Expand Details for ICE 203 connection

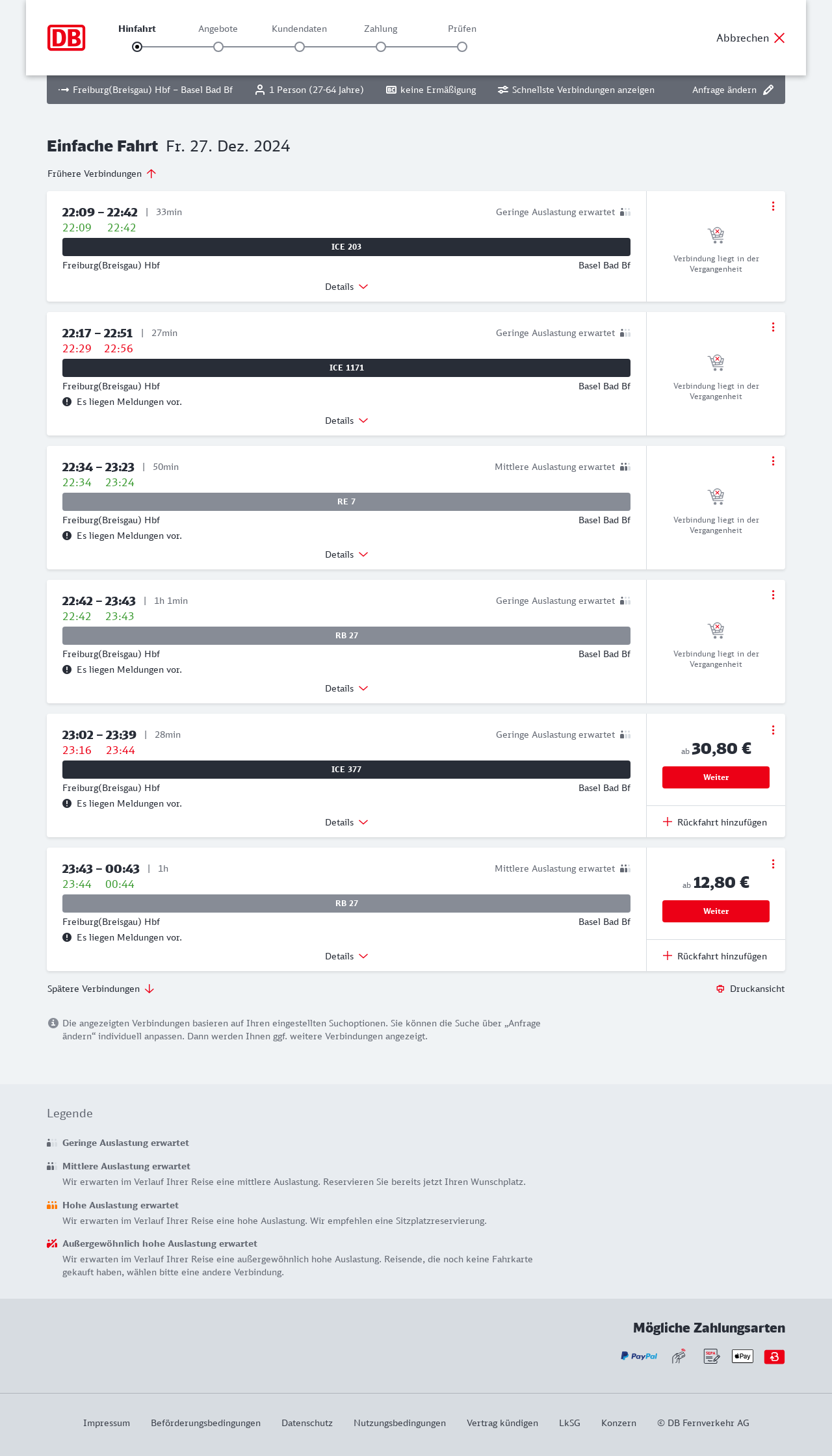click(346, 287)
